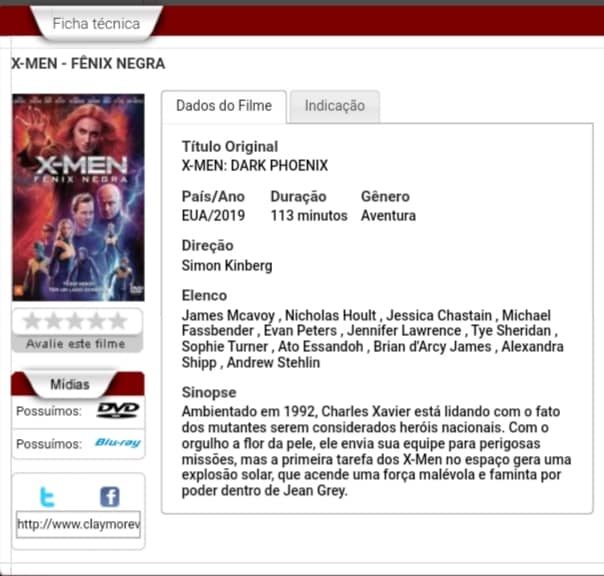Click the Direção heading
The height and width of the screenshot is (576, 604).
[207, 246]
